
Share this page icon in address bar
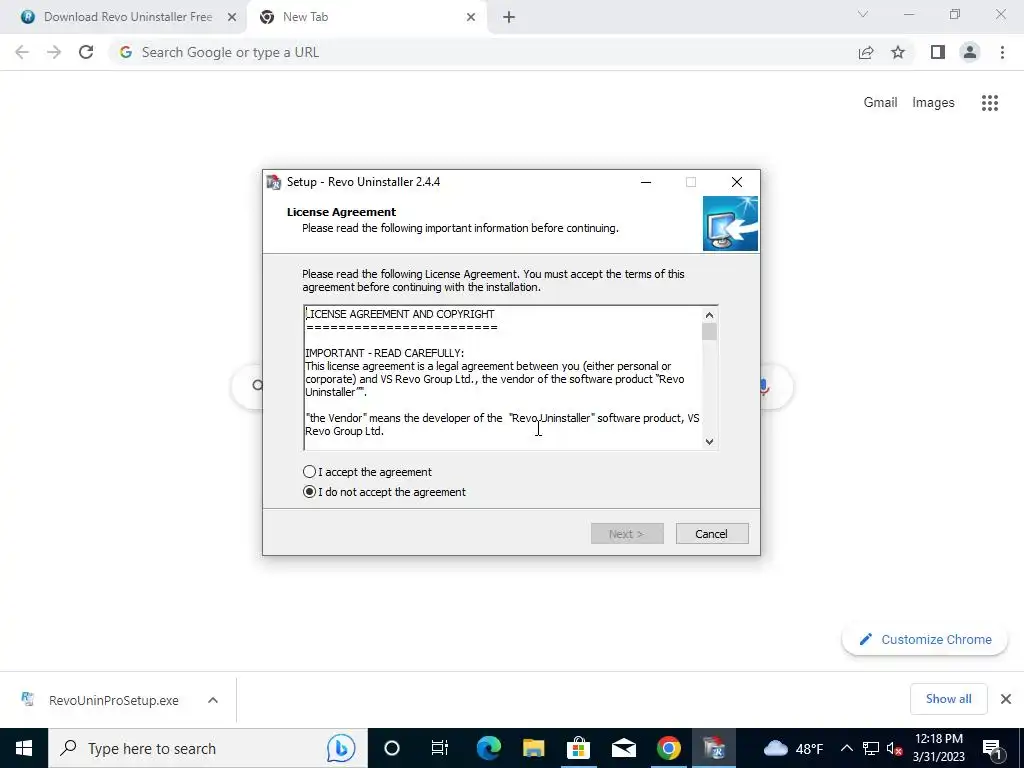click(x=866, y=52)
